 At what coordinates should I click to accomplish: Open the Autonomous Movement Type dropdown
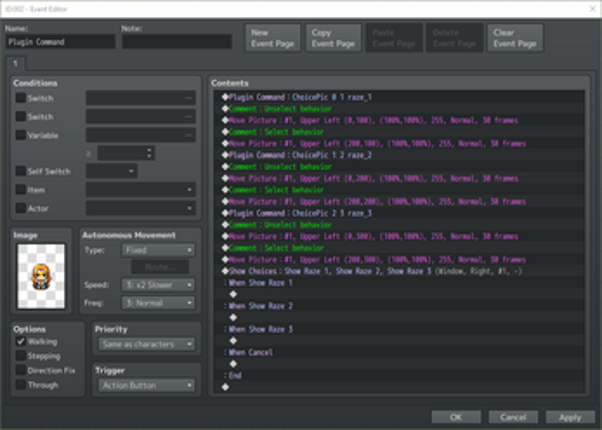tap(157, 249)
